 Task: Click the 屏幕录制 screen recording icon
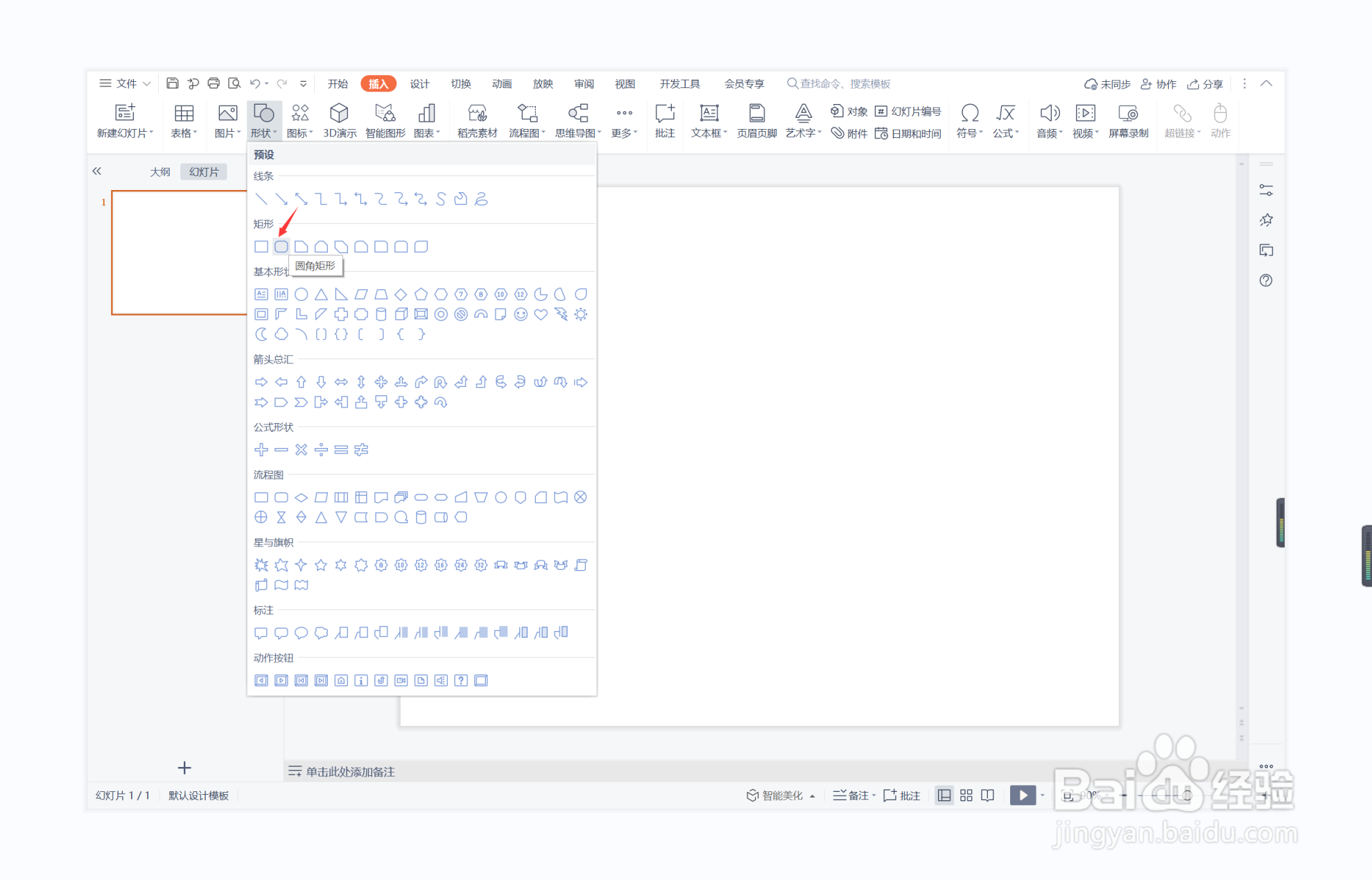1128,120
